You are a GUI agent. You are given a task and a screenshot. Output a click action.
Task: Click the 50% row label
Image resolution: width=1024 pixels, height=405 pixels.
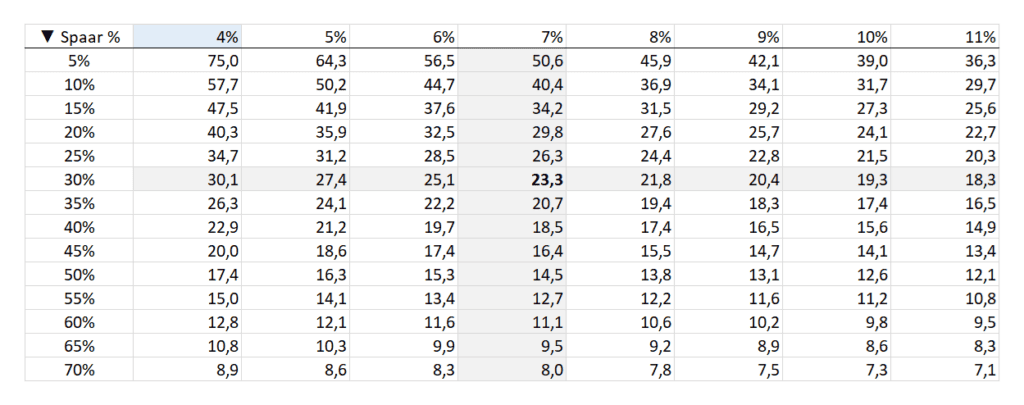[78, 275]
